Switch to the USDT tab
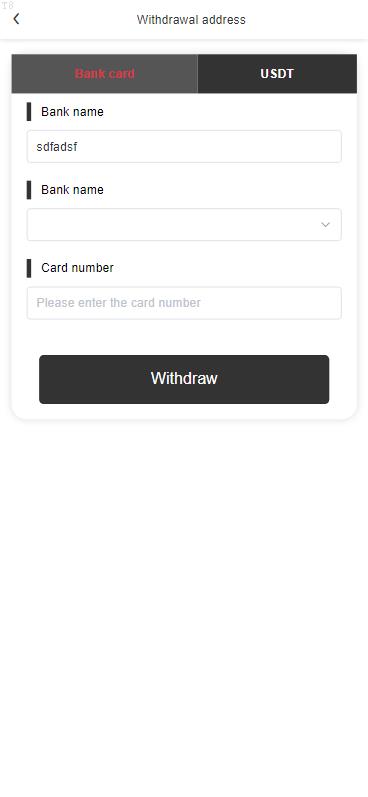The height and width of the screenshot is (797, 368). [x=277, y=74]
